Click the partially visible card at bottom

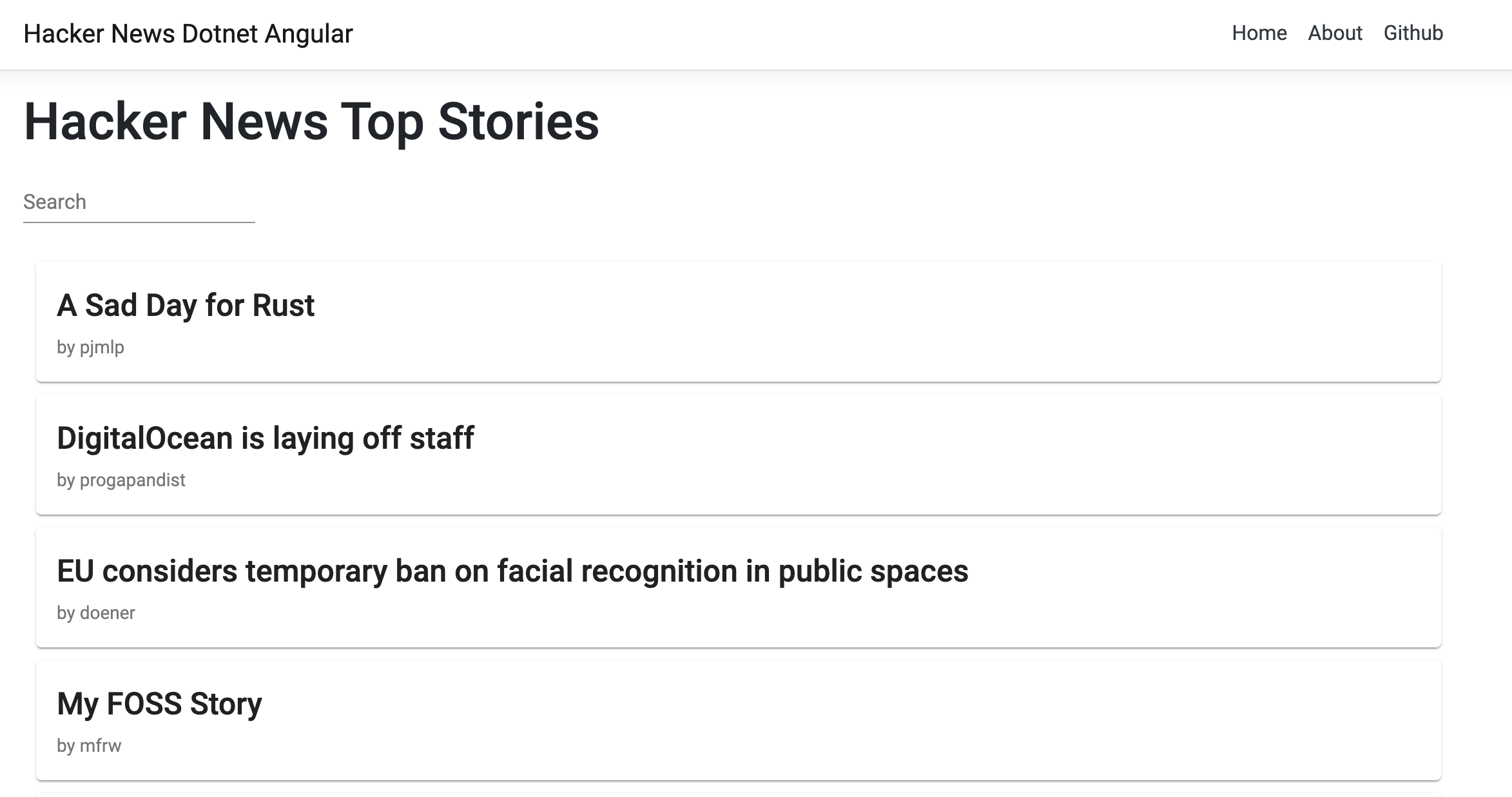(x=739, y=795)
